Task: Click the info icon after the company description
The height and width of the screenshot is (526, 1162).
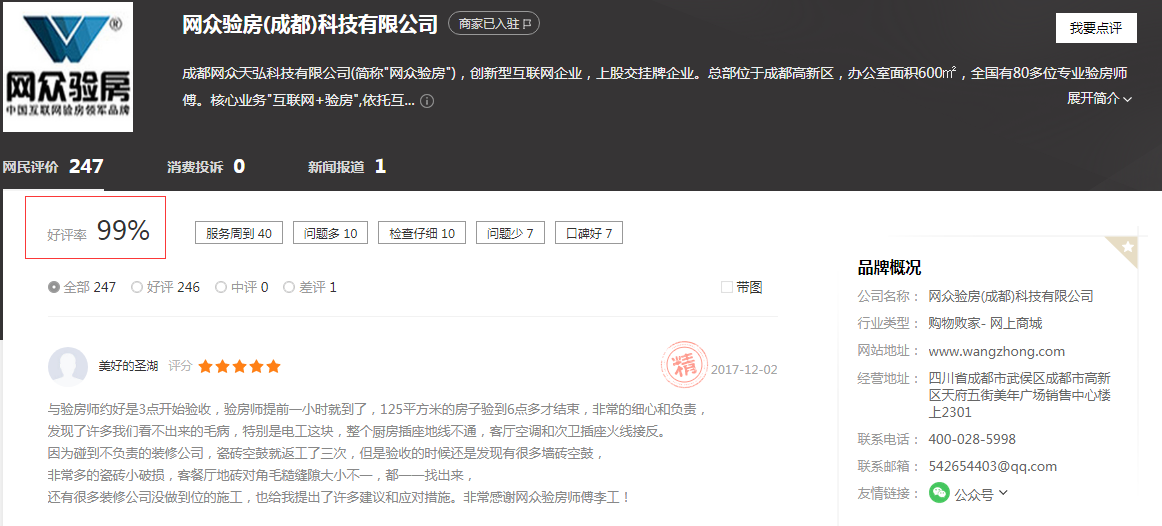Action: pyautogui.click(x=427, y=101)
